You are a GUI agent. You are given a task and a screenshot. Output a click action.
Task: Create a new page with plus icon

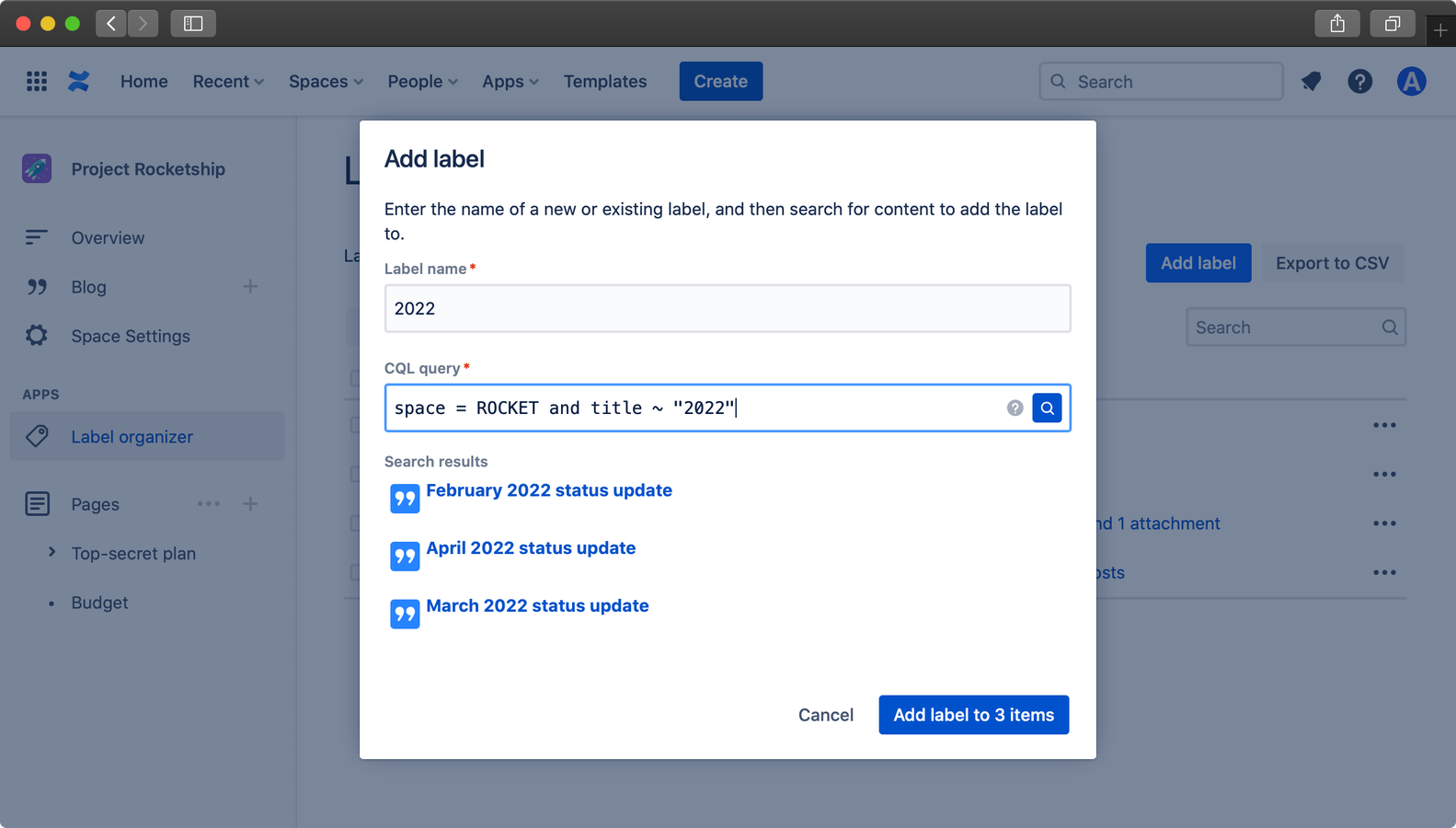click(250, 503)
